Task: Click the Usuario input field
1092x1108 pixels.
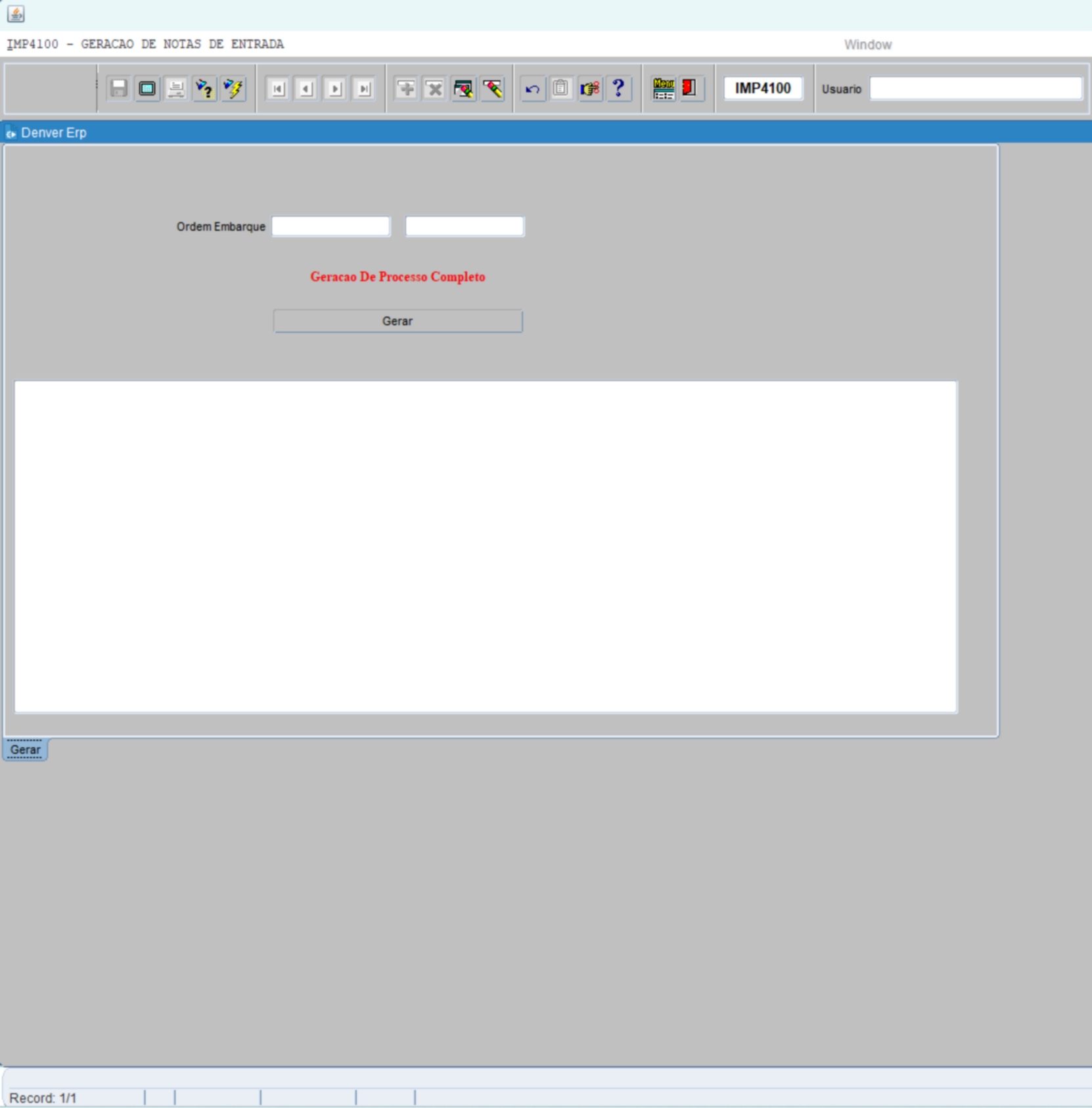Action: [x=975, y=89]
